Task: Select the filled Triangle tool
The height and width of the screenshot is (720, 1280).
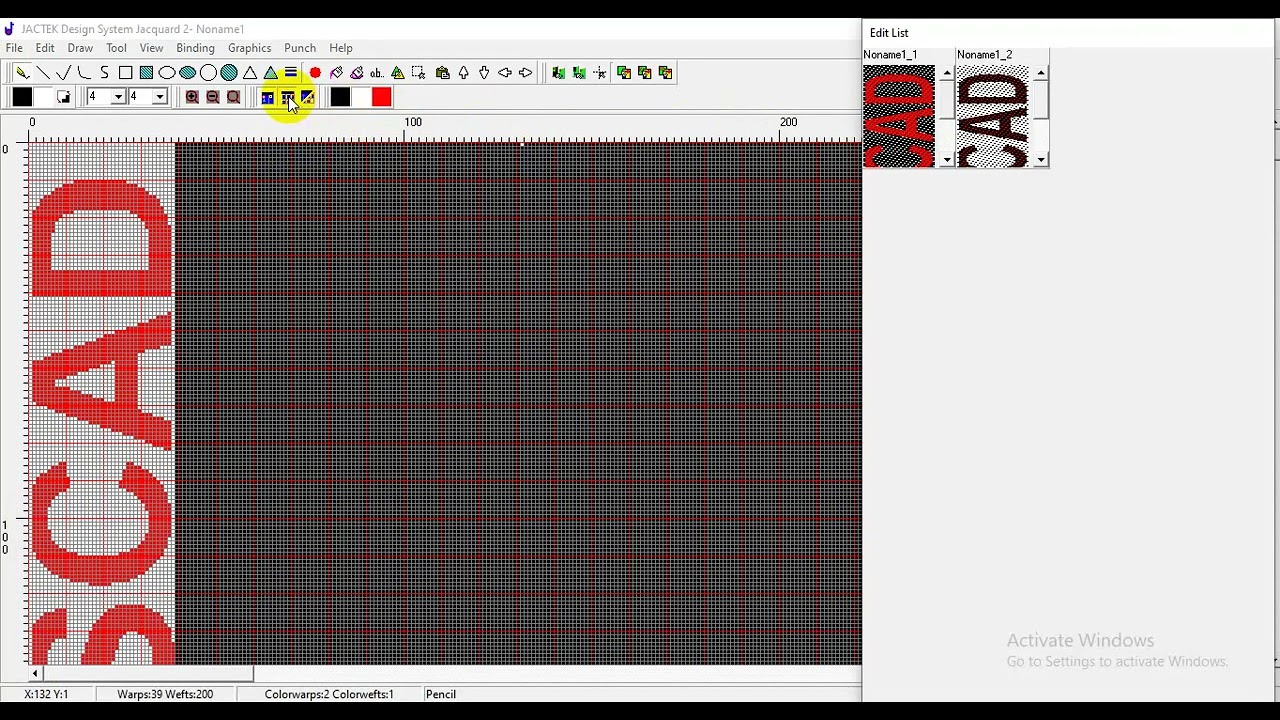Action: (270, 72)
